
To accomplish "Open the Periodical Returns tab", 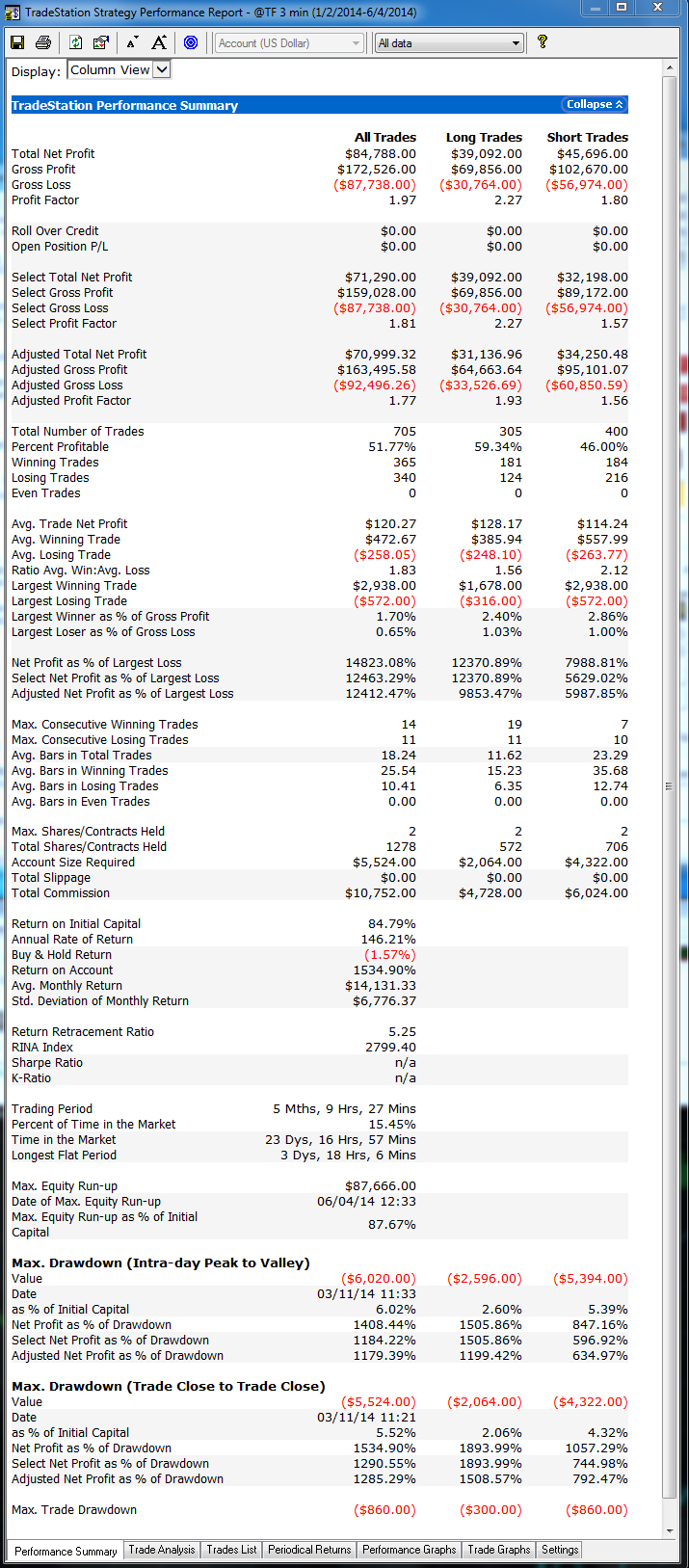I will (x=309, y=1550).
